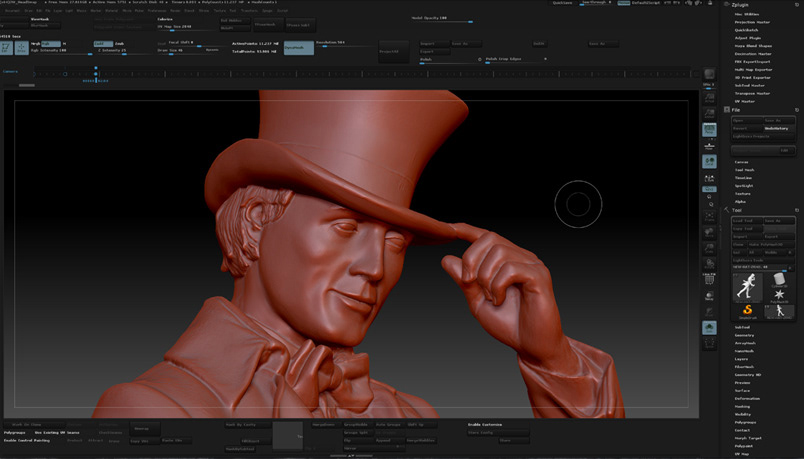
Task: Click the QuickSave button
Action: point(562,3)
